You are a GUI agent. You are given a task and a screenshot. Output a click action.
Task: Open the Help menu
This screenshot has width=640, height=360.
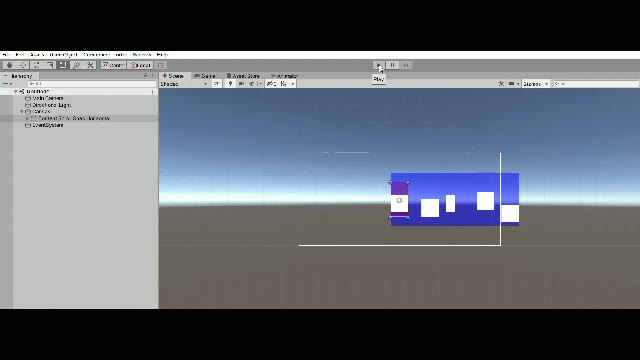(162, 55)
